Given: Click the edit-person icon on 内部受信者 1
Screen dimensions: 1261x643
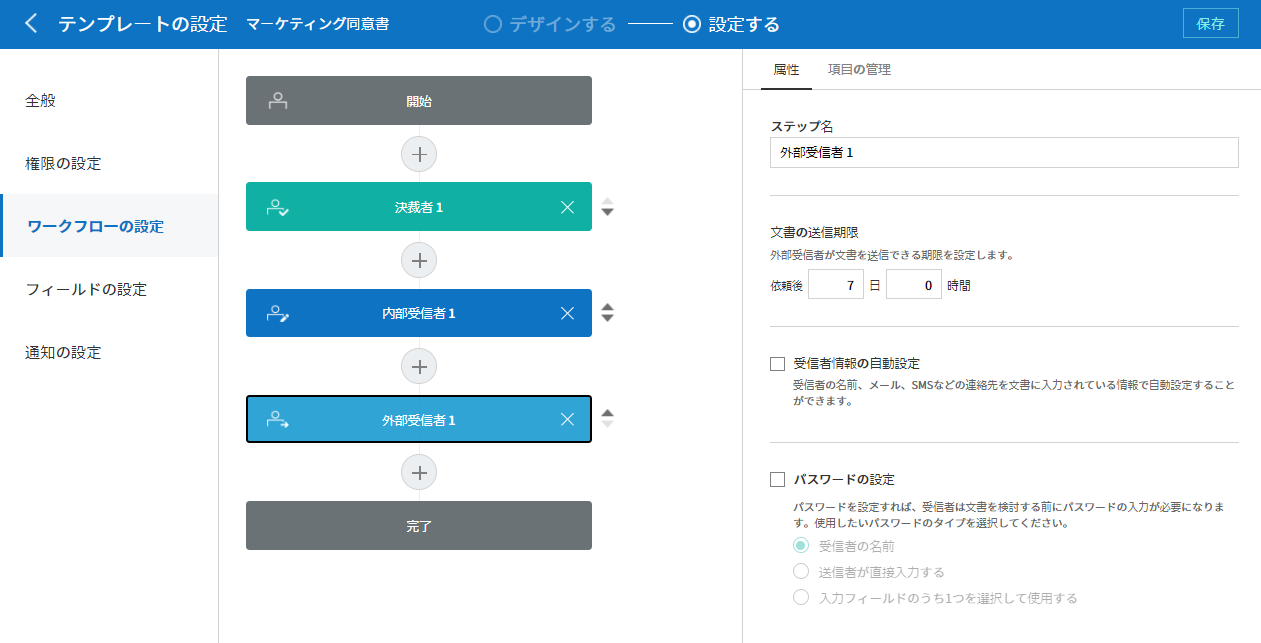Looking at the screenshot, I should pos(278,313).
